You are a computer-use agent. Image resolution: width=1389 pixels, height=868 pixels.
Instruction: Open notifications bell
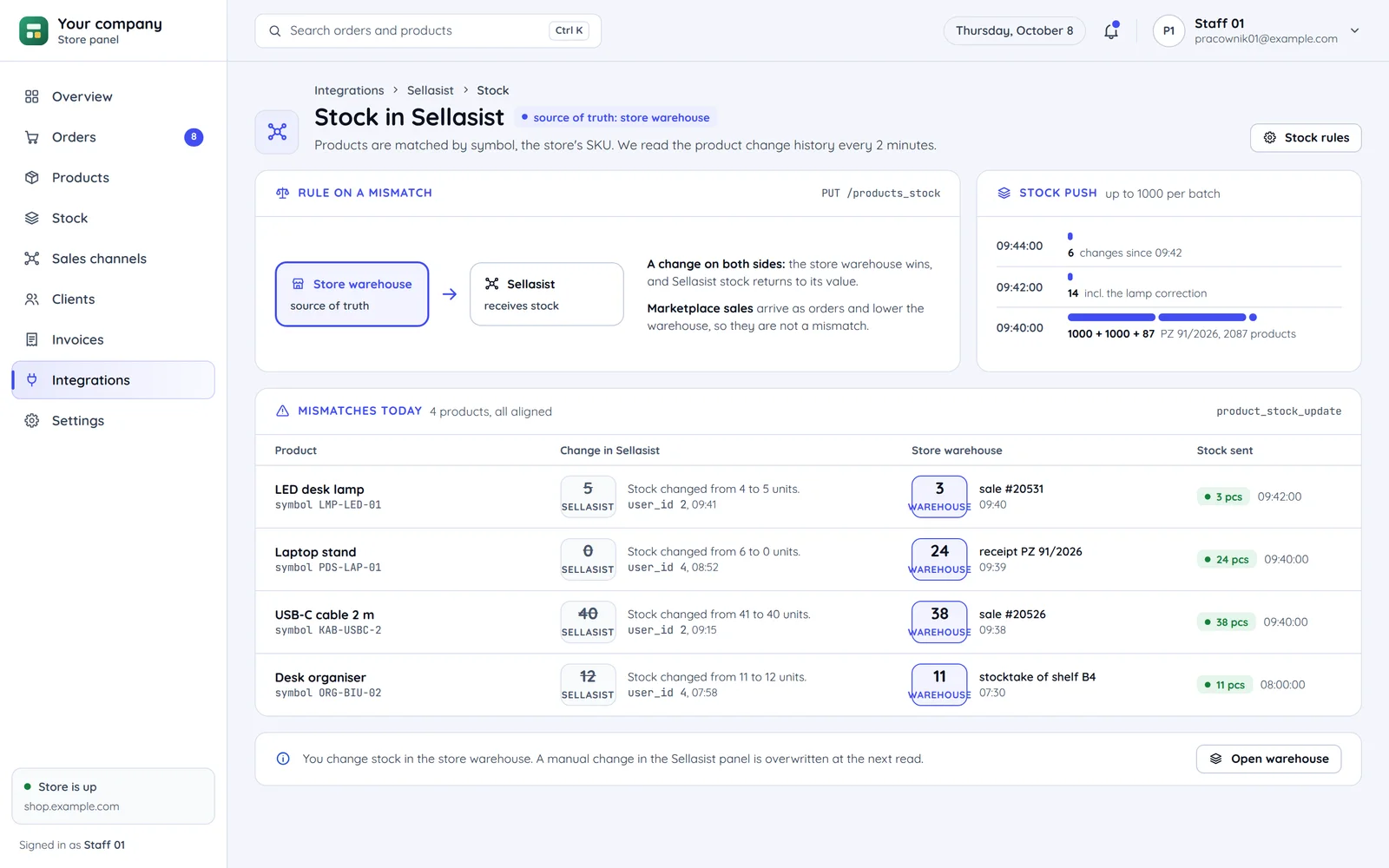pyautogui.click(x=1111, y=30)
